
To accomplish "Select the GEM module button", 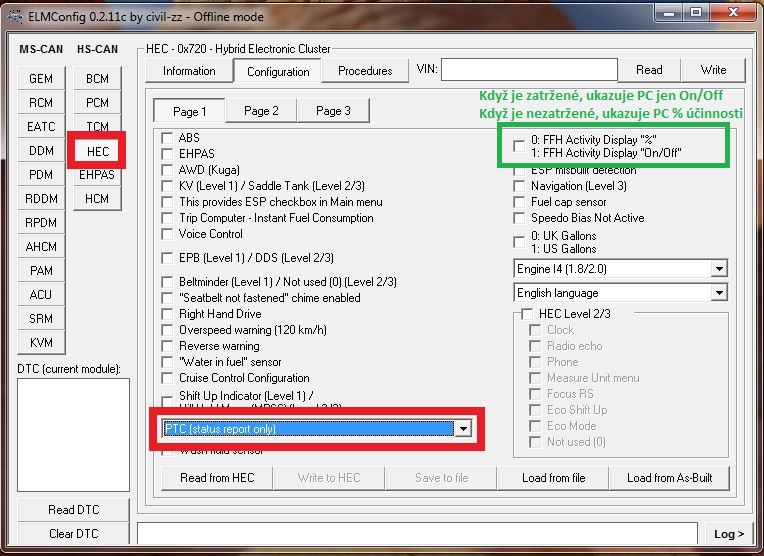I will point(41,79).
